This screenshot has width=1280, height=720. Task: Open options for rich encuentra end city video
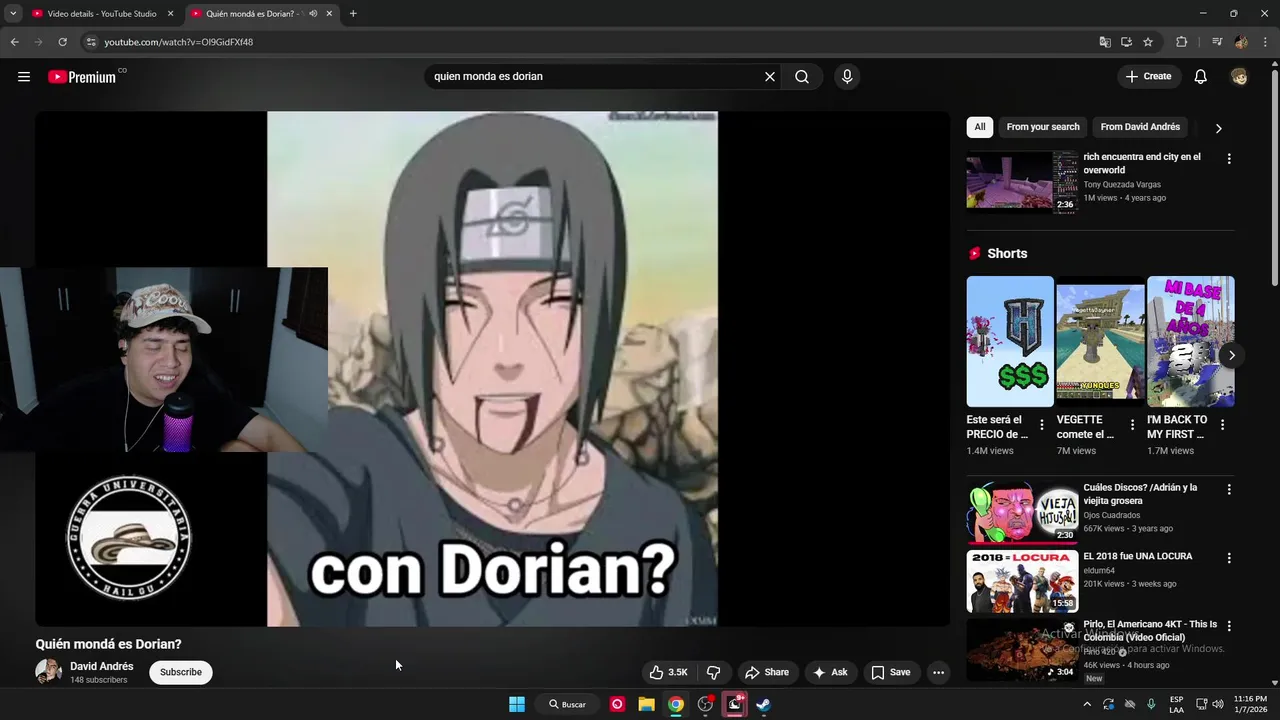point(1229,159)
